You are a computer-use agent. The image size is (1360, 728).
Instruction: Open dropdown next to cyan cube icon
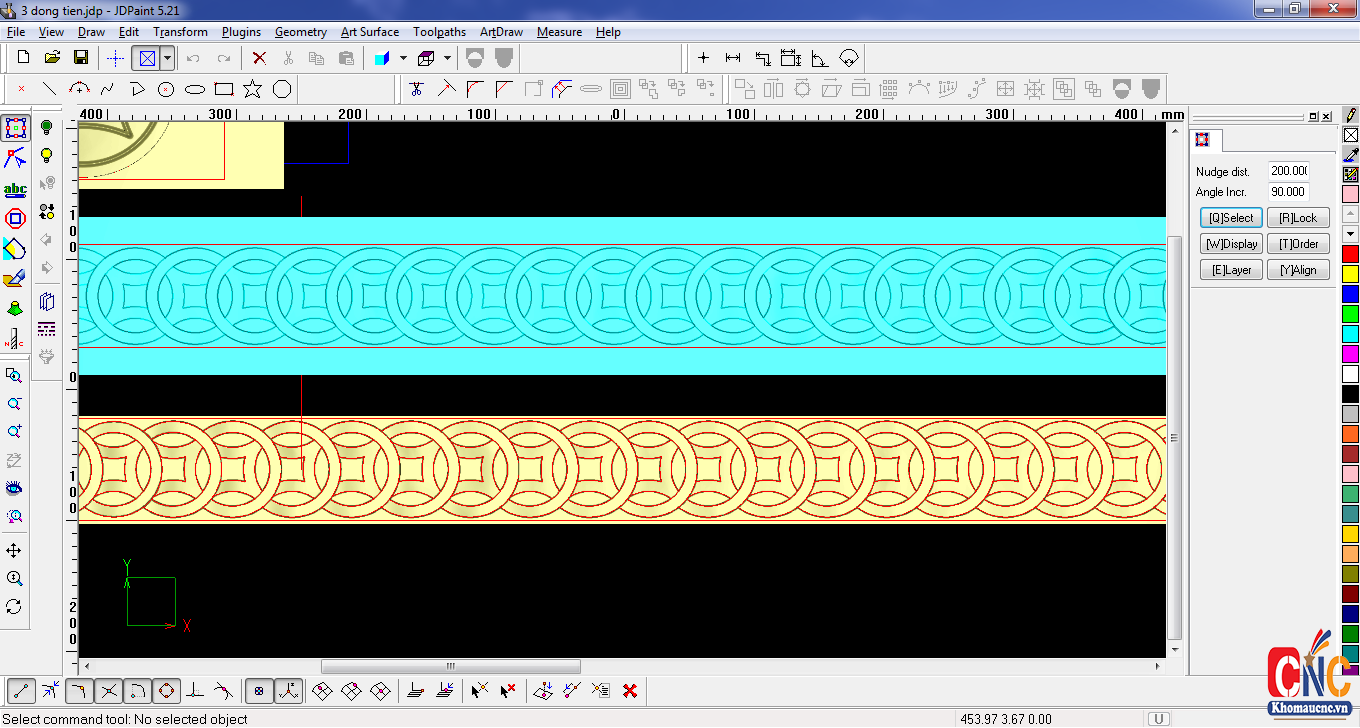coord(403,58)
